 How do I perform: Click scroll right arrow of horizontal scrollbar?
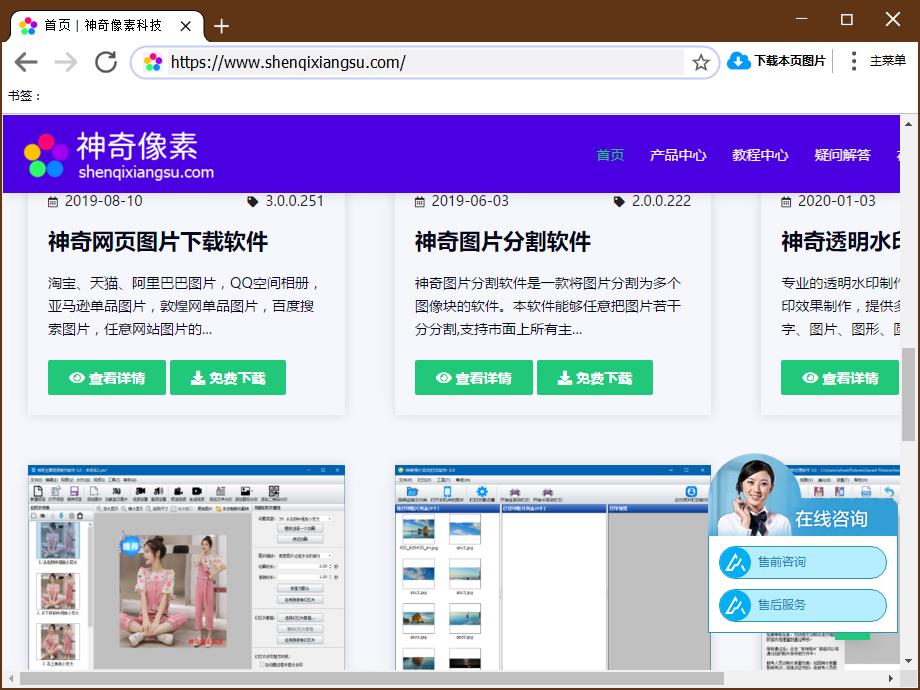coord(891,678)
